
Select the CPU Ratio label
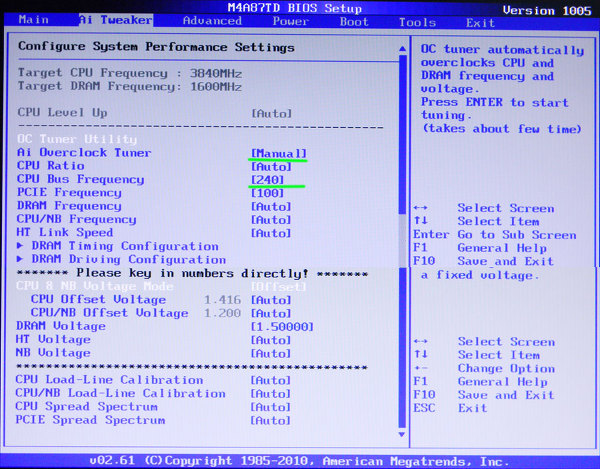coord(51,166)
